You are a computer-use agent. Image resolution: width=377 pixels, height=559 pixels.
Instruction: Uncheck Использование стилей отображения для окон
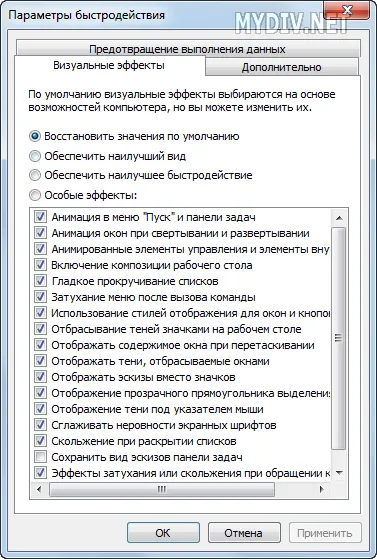40,313
